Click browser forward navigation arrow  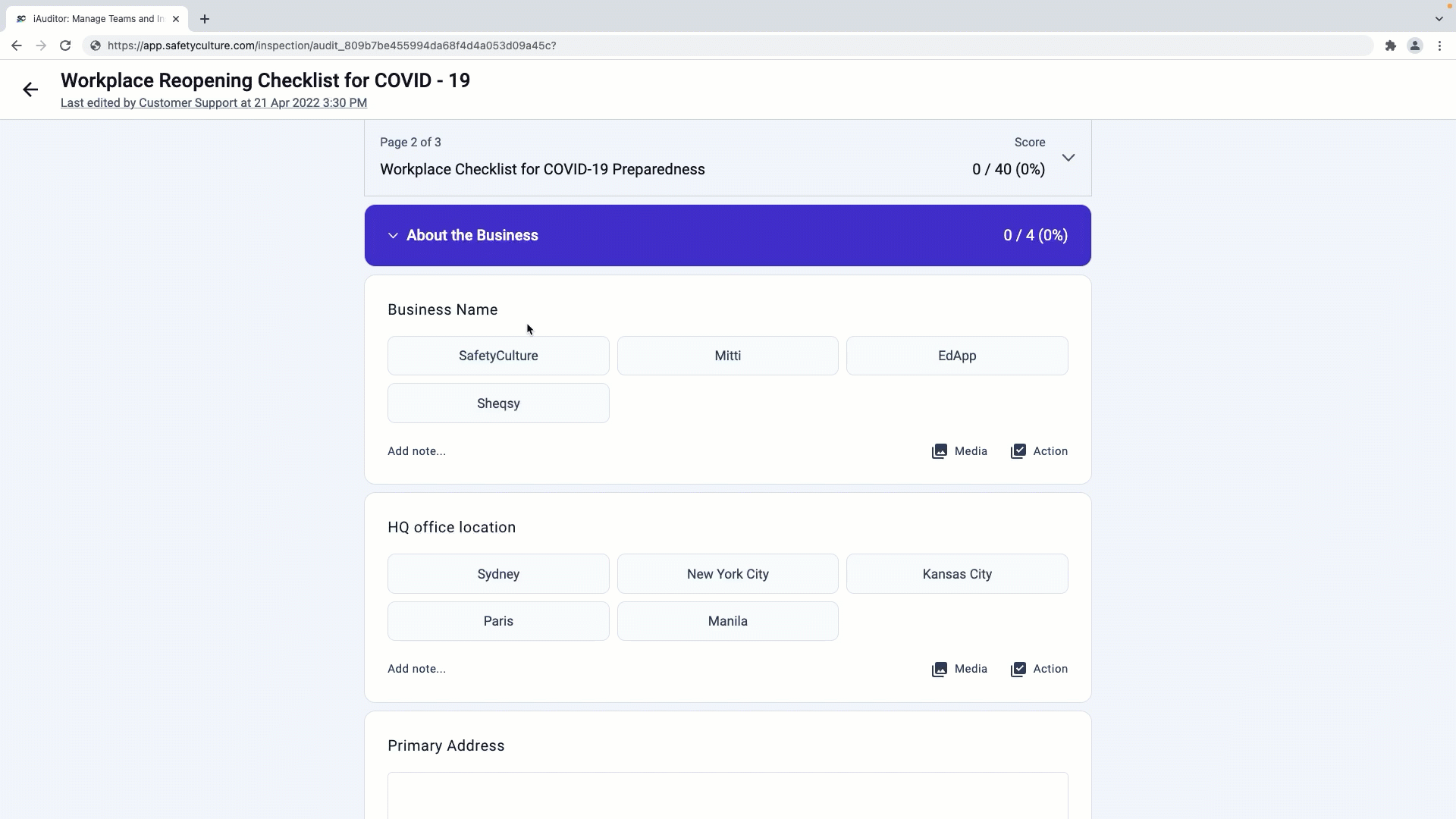pos(41,45)
